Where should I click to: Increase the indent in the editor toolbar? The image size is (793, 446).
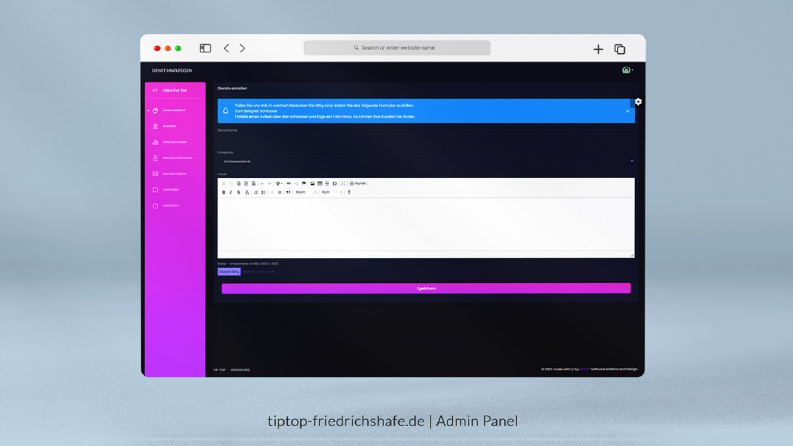click(x=280, y=192)
